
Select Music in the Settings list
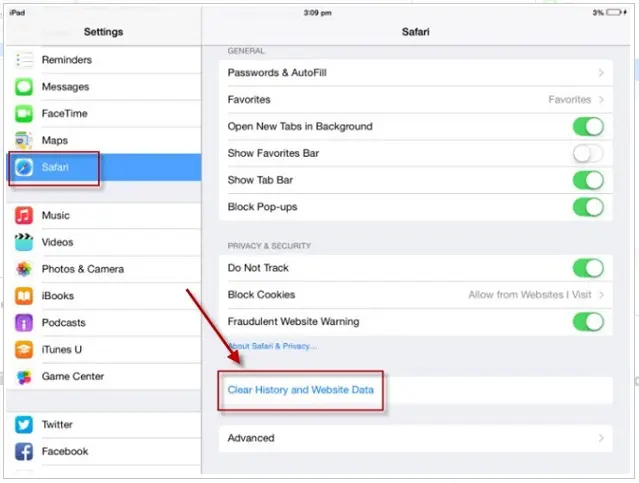(x=104, y=216)
